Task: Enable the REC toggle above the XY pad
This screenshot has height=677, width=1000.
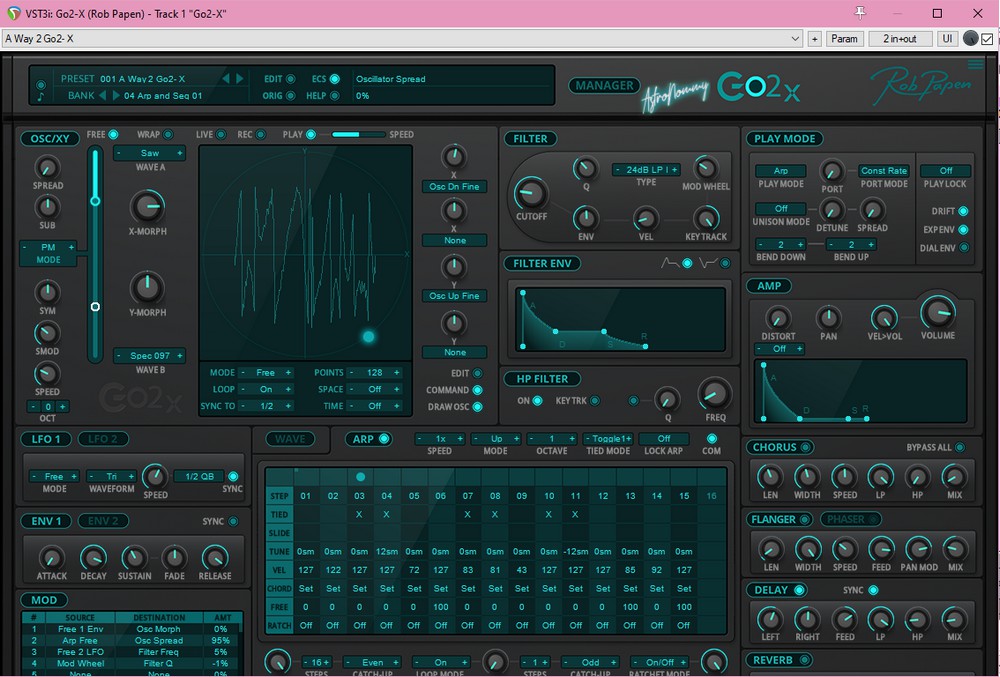Action: (x=260, y=135)
